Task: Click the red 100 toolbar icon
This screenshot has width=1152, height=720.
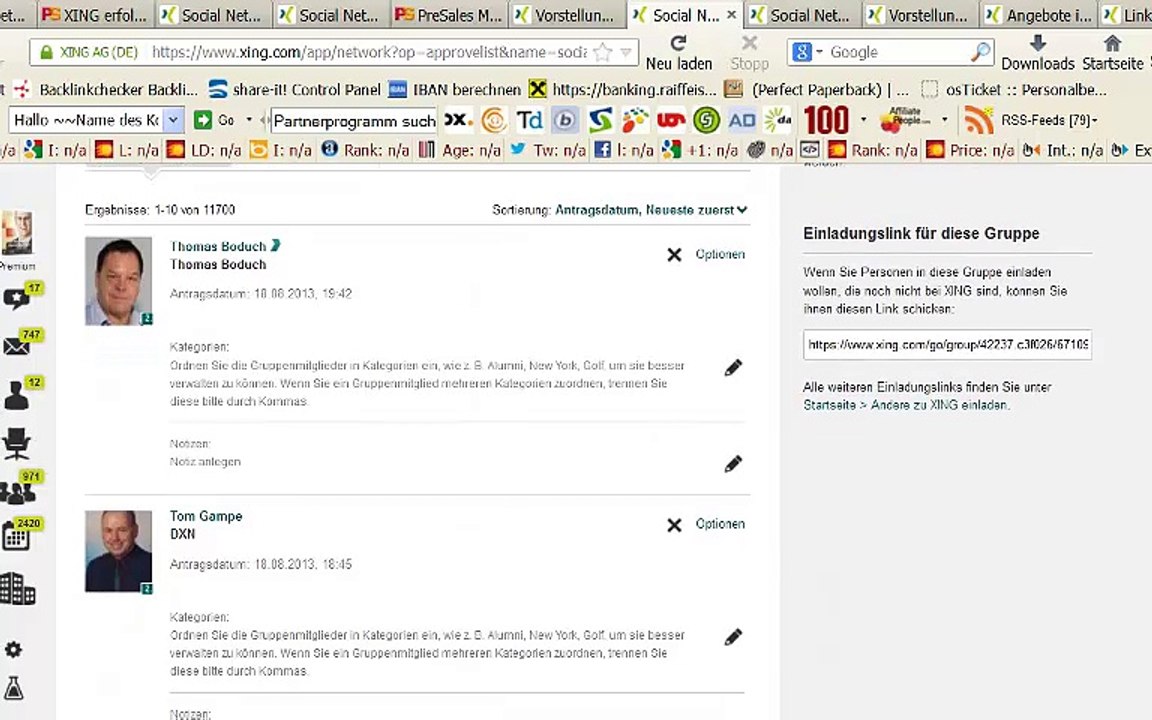Action: pos(826,120)
